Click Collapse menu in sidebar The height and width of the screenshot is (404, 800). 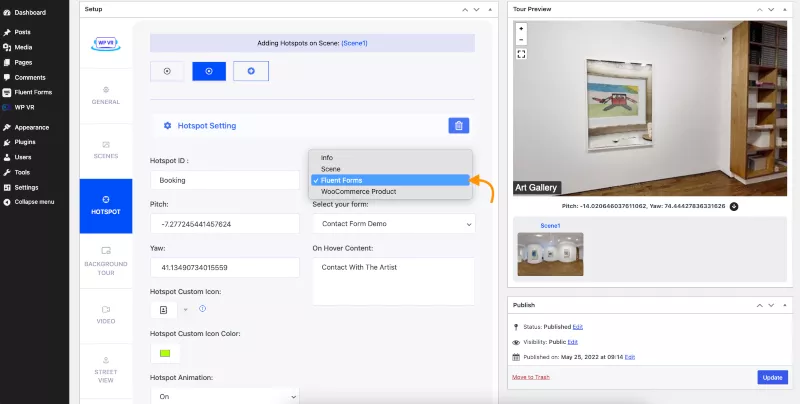(x=29, y=202)
